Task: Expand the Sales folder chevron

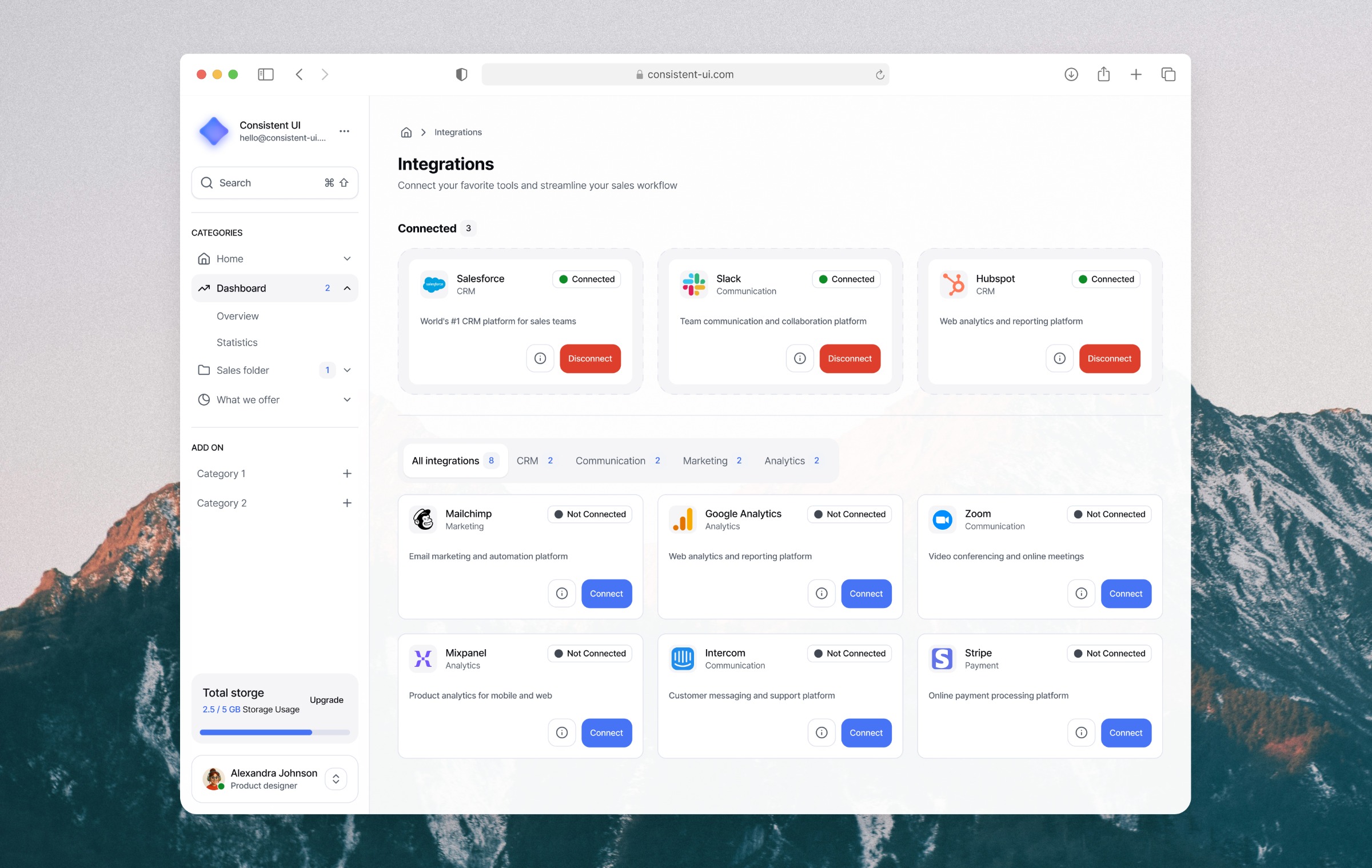Action: pyautogui.click(x=347, y=370)
